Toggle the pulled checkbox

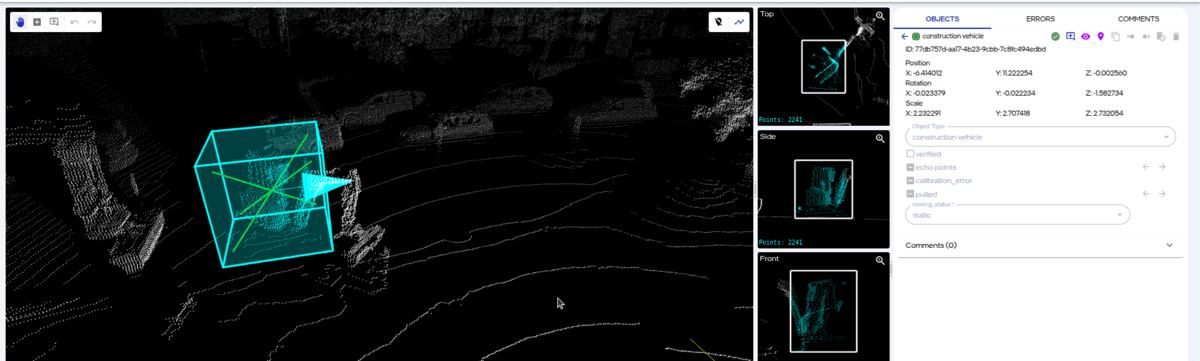pyautogui.click(x=909, y=194)
